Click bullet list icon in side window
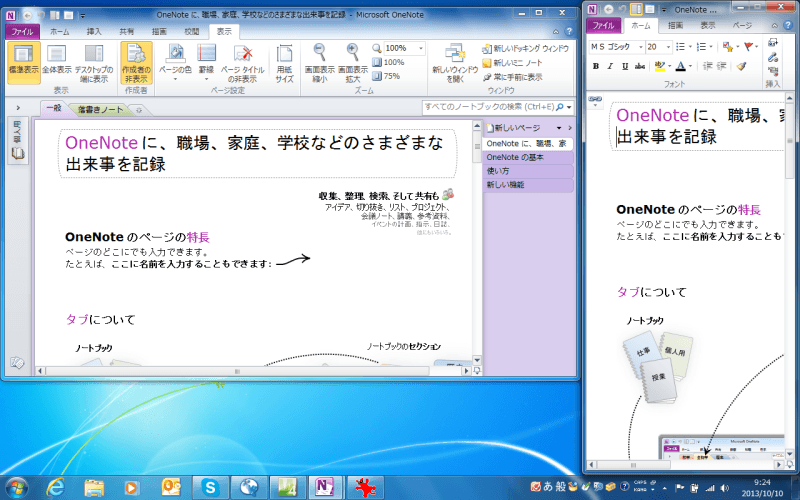This screenshot has height=500, width=800. pos(683,47)
